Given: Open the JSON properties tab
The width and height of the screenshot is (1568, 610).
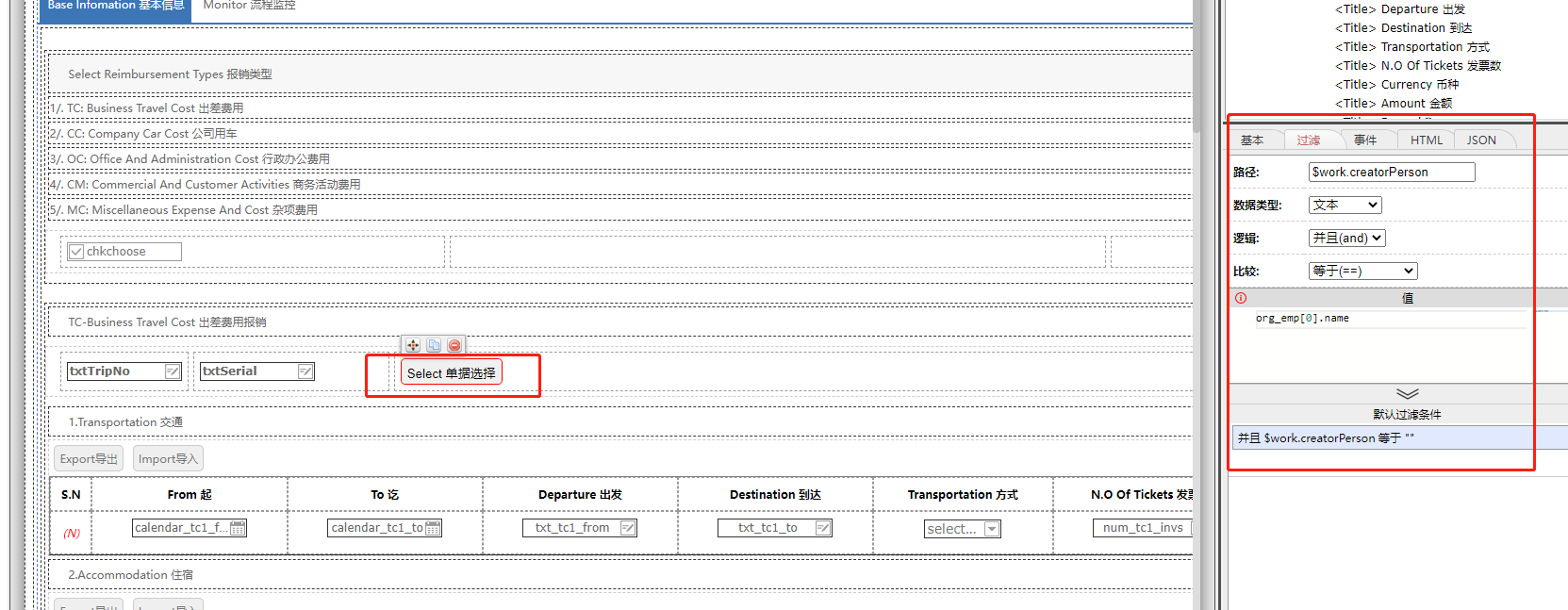Looking at the screenshot, I should (x=1480, y=140).
